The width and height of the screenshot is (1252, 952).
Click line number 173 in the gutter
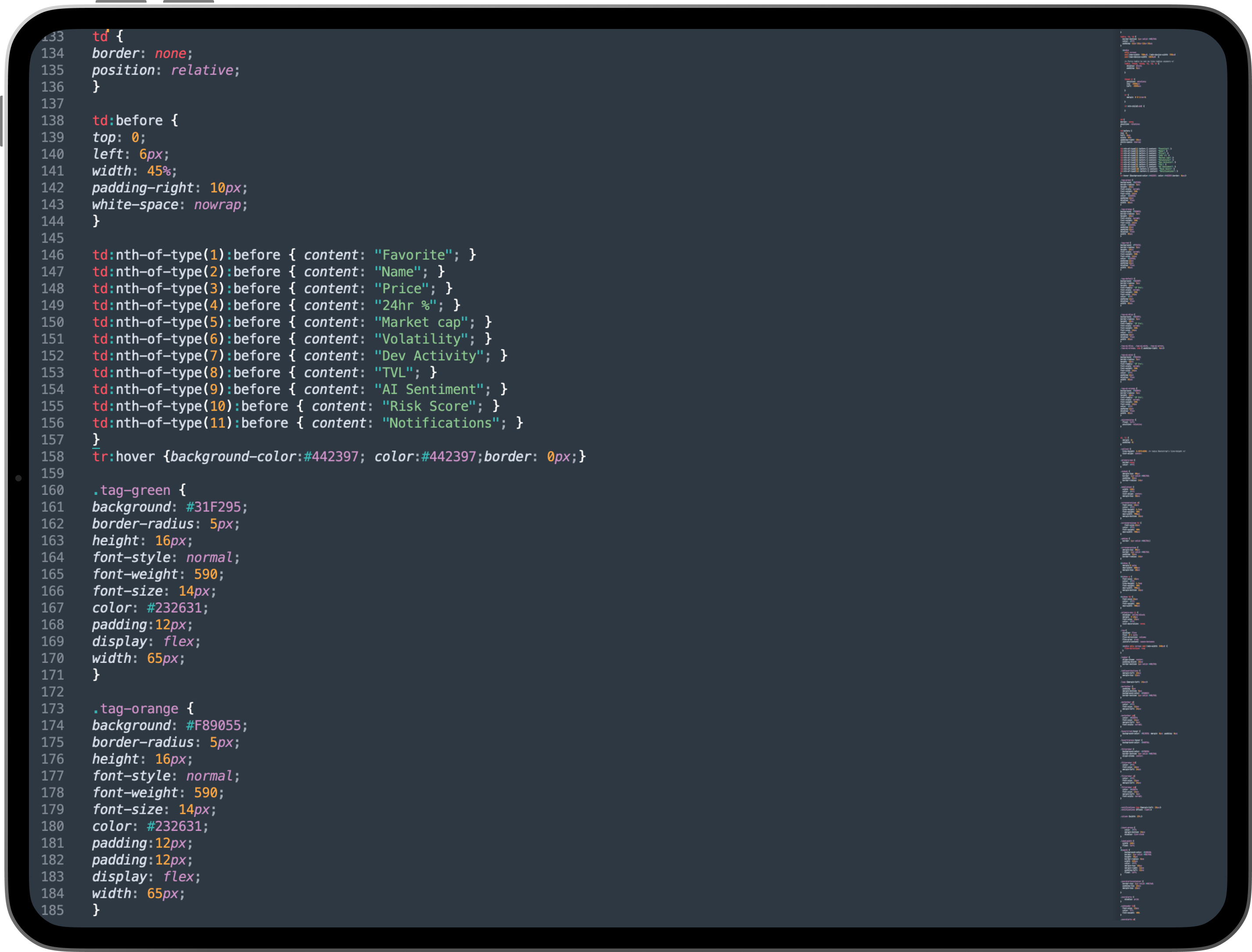pos(52,709)
